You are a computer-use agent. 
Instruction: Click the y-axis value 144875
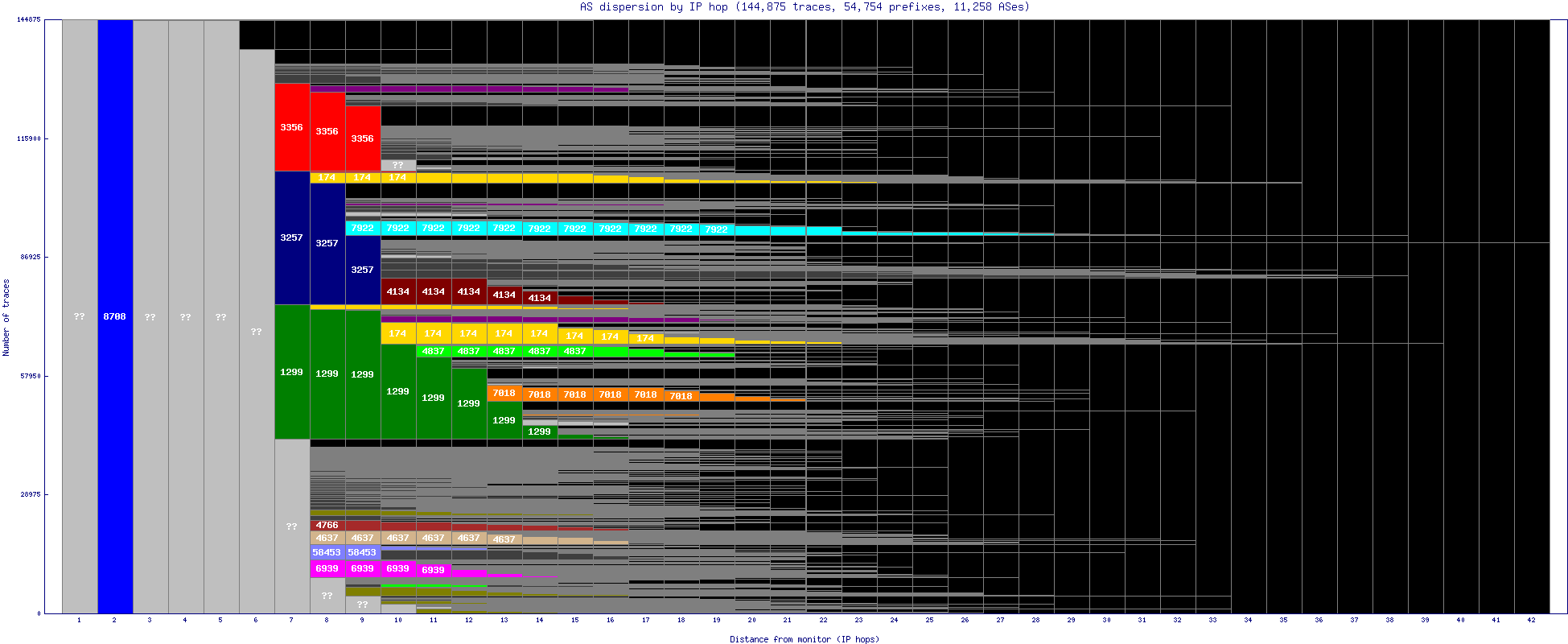point(29,19)
